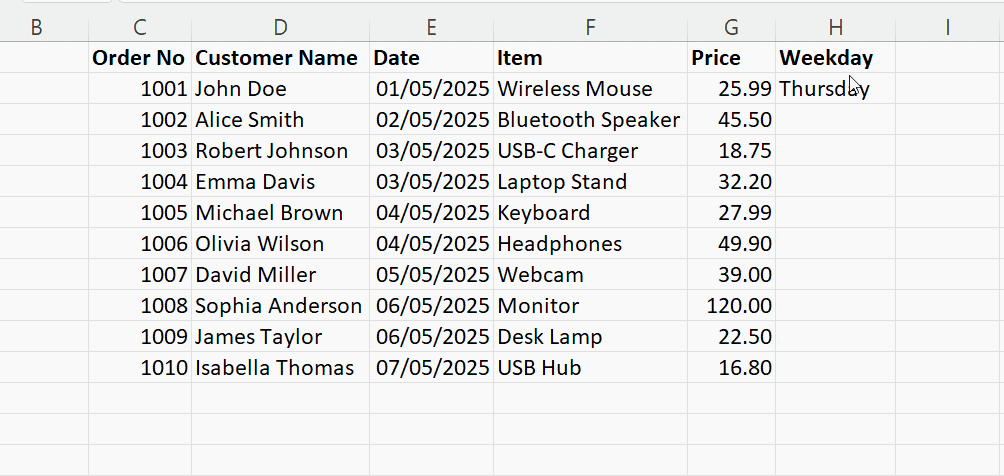Select the cell containing Thursday
The height and width of the screenshot is (476, 1004).
tap(835, 89)
